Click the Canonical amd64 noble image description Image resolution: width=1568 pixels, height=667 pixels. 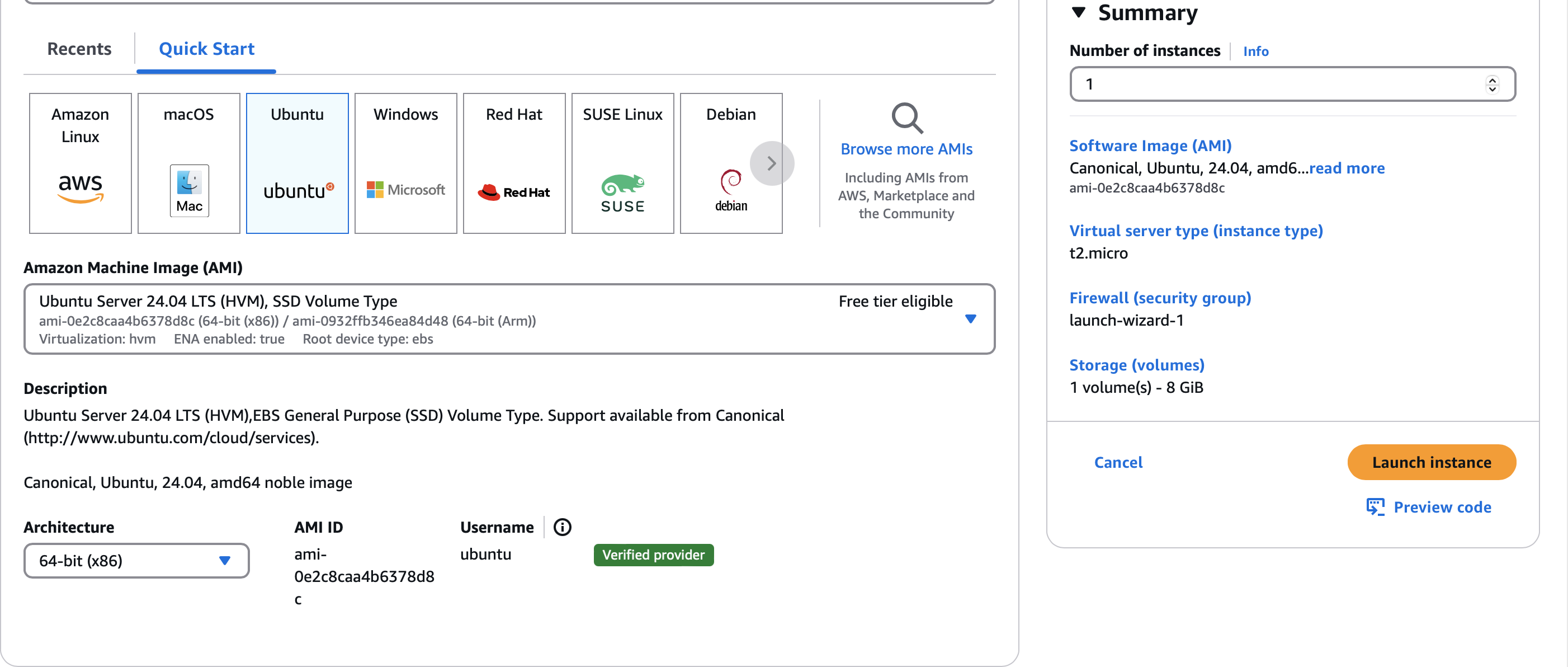(187, 482)
